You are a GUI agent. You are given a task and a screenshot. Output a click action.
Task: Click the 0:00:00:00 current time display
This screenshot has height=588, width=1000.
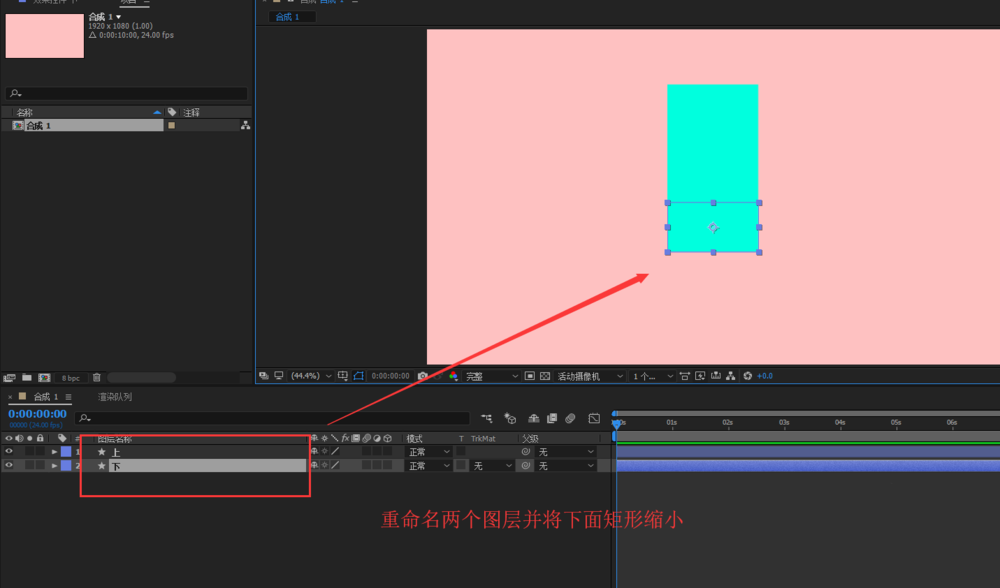tap(35, 413)
